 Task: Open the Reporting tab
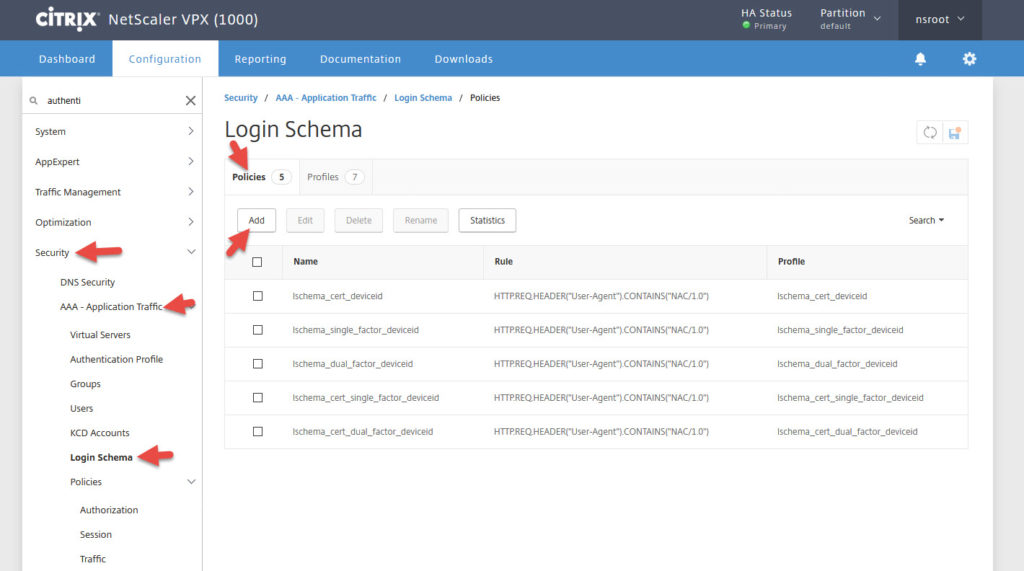(260, 59)
